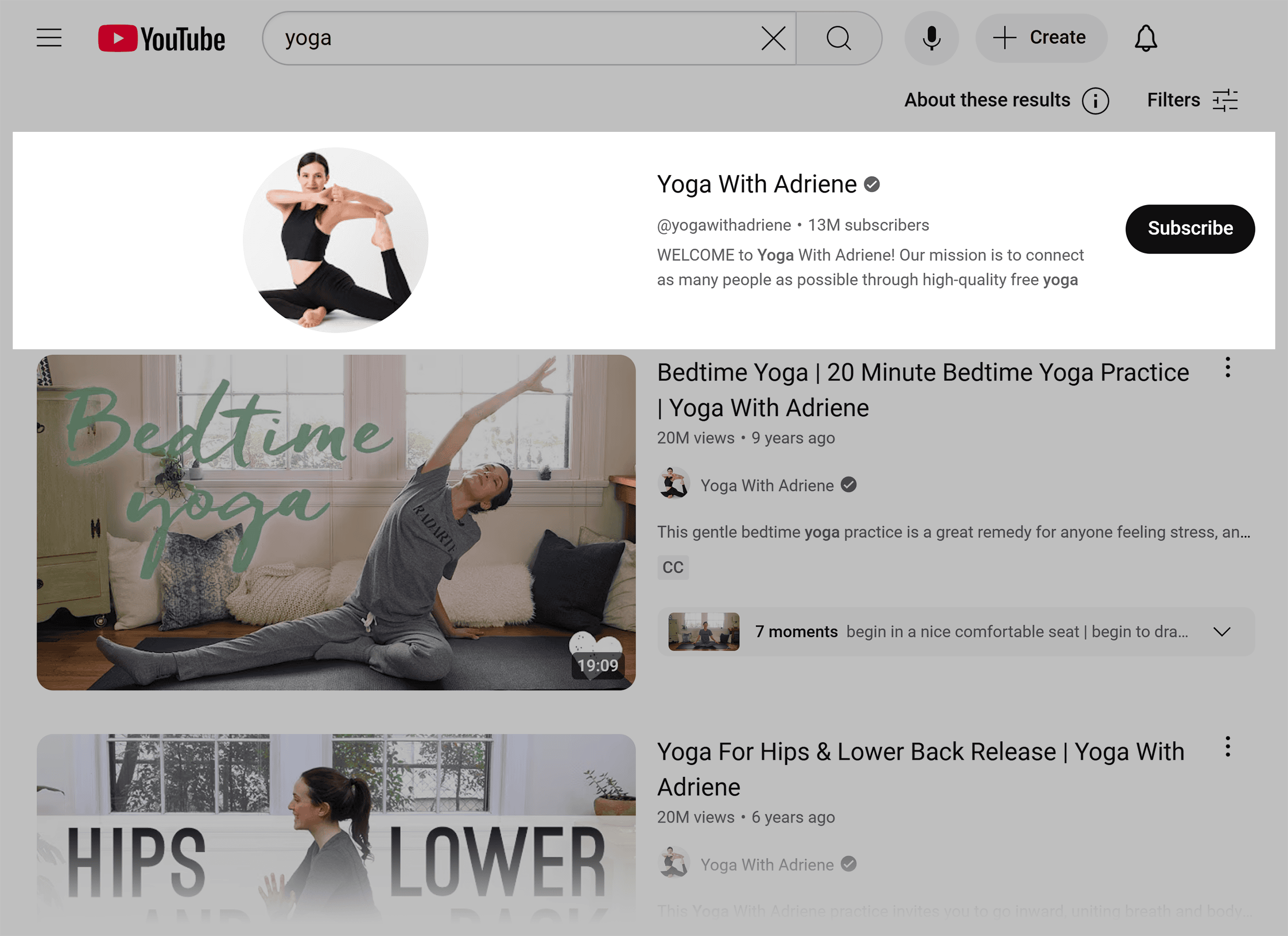Screen dimensions: 1288x936
Task: Click the small channel avatar under Hips video
Action: point(673,862)
